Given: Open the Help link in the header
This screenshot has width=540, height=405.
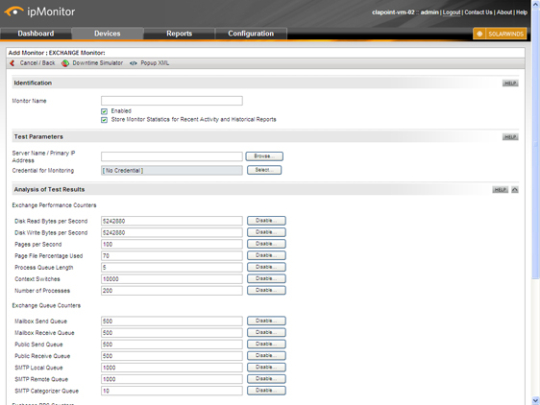Looking at the screenshot, I should (522, 12).
